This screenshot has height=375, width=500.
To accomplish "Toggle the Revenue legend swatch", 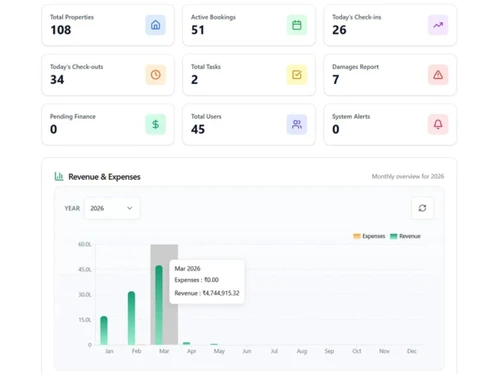I will click(x=394, y=236).
